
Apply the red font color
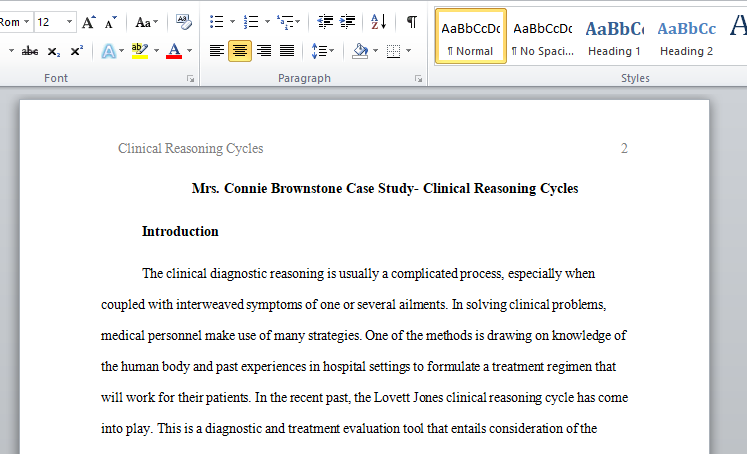[x=174, y=51]
